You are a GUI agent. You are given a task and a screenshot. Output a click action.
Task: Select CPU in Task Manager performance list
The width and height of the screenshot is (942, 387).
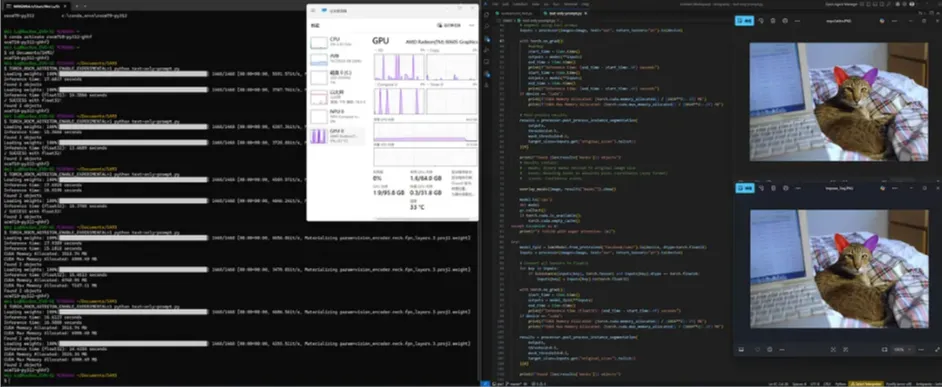pos(337,42)
